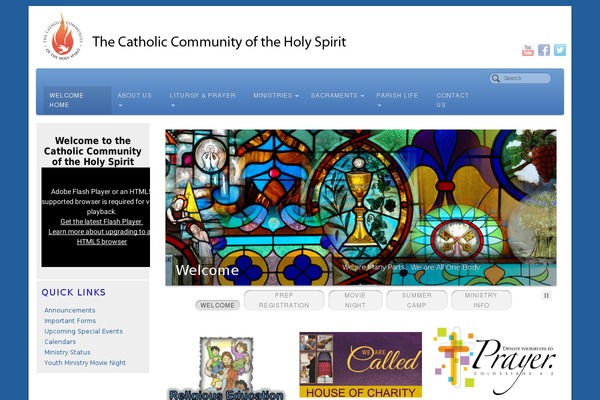
Task: Click the Holy Spirit flame logo
Action: (62, 37)
